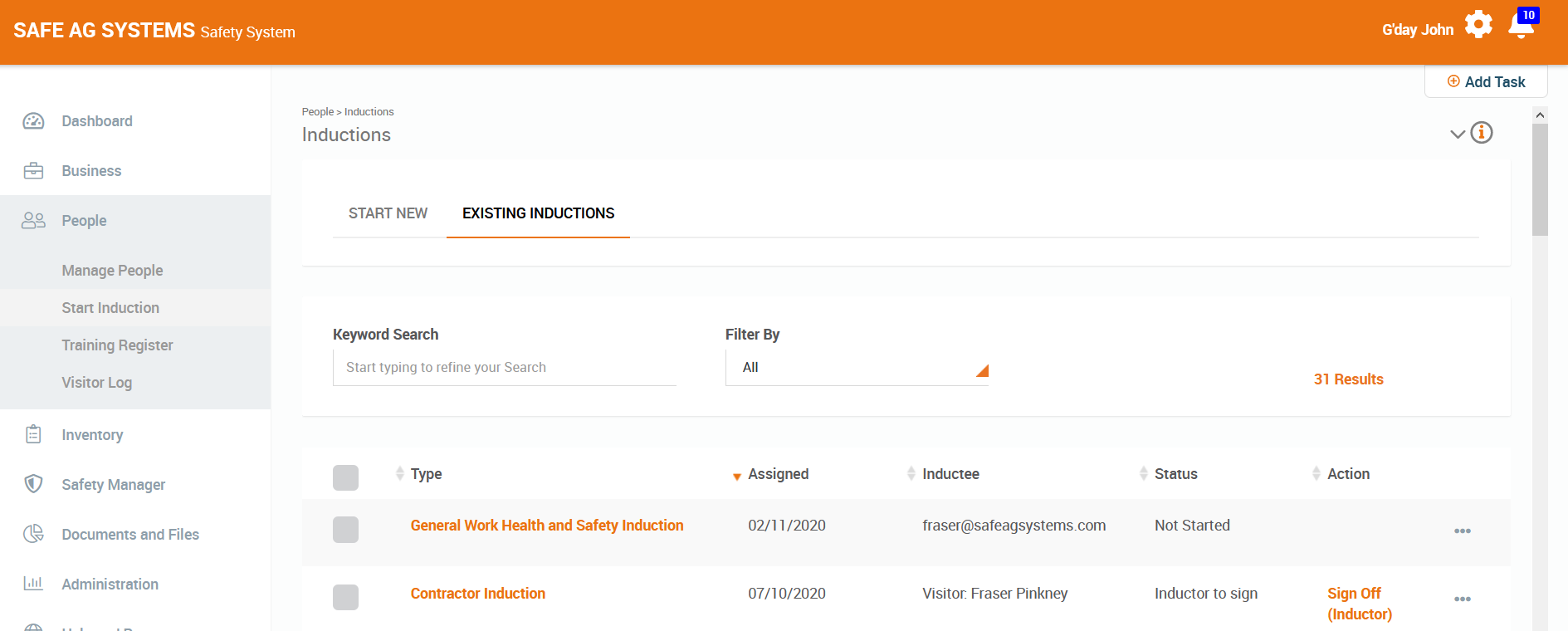The image size is (1568, 631).
Task: Open the actions menu for the first induction
Action: [x=1463, y=531]
